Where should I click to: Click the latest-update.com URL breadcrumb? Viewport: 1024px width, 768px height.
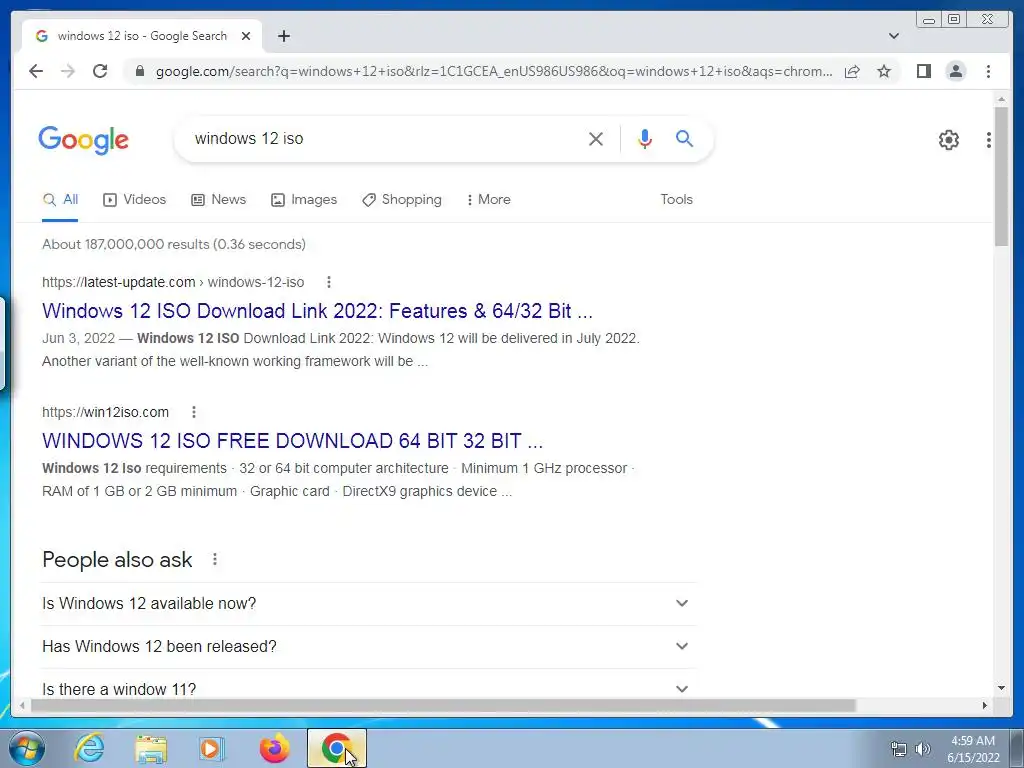click(173, 282)
